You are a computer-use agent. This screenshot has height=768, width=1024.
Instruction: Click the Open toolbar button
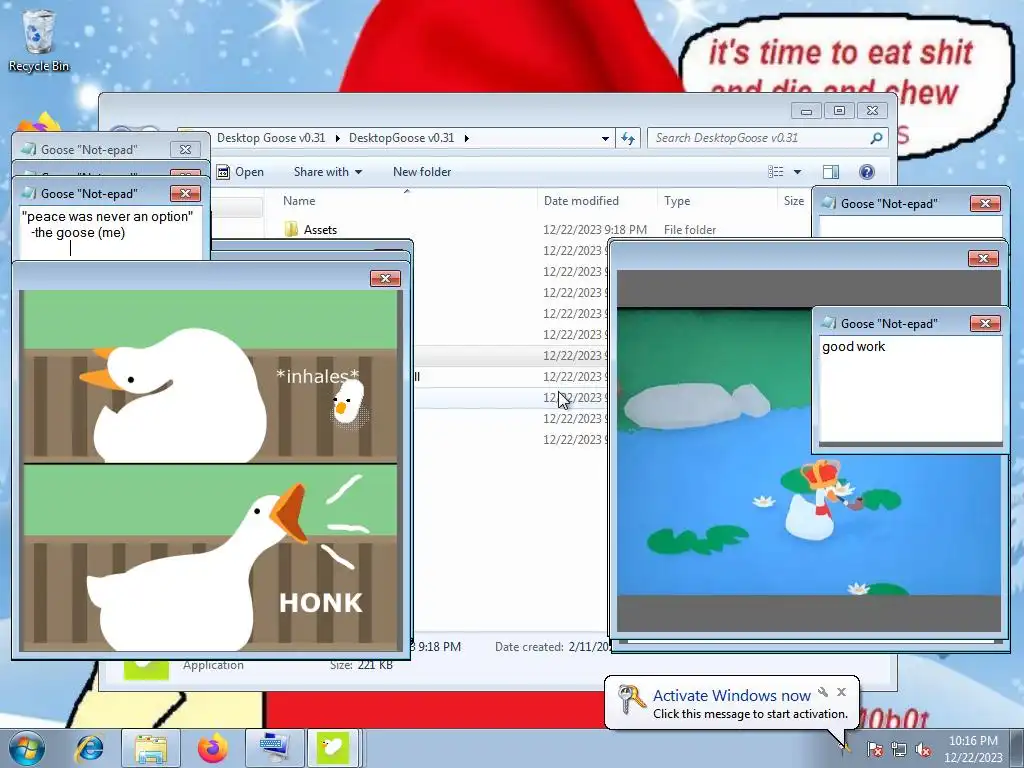(x=240, y=172)
